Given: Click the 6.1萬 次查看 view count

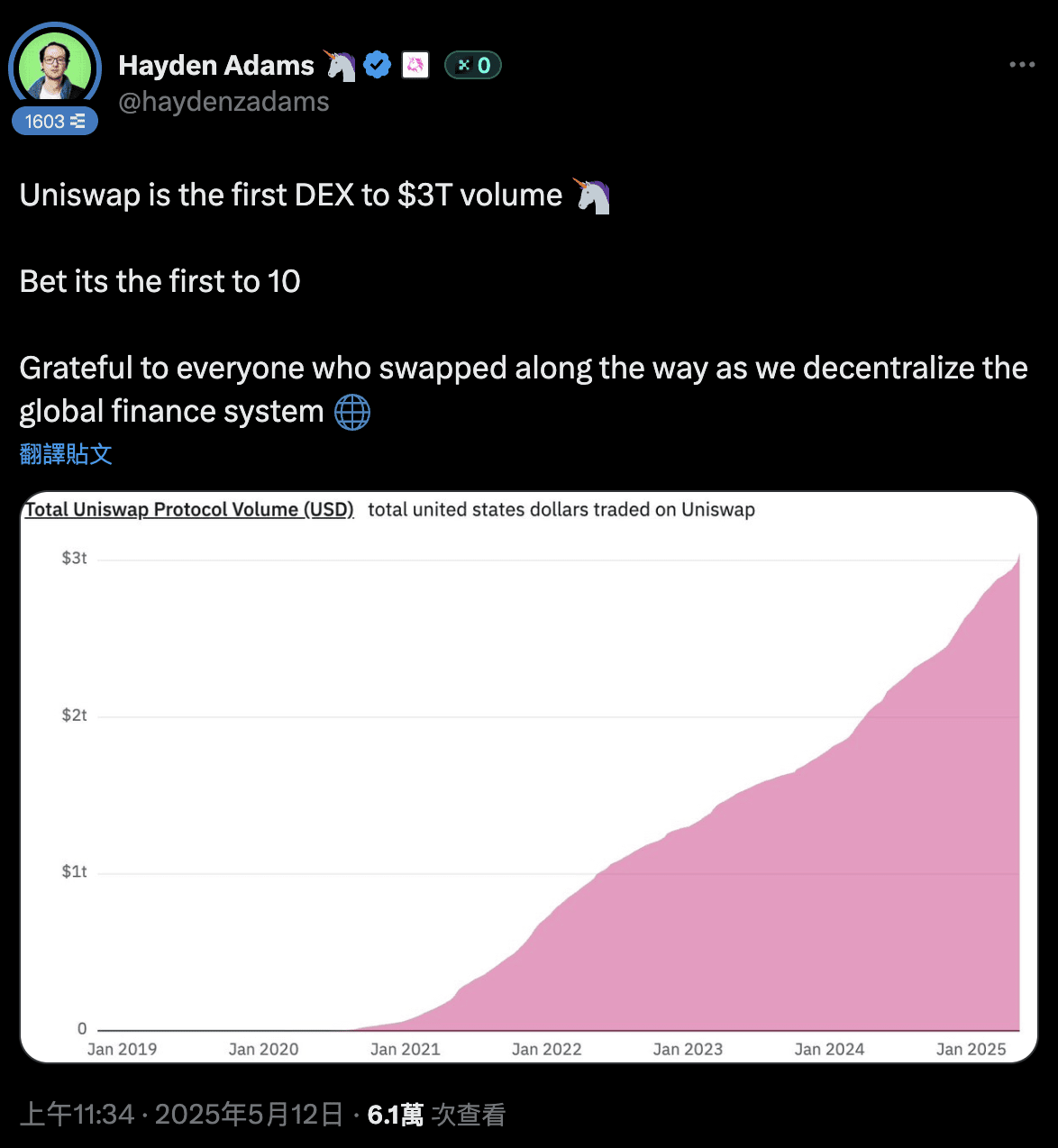Looking at the screenshot, I should [x=437, y=1115].
